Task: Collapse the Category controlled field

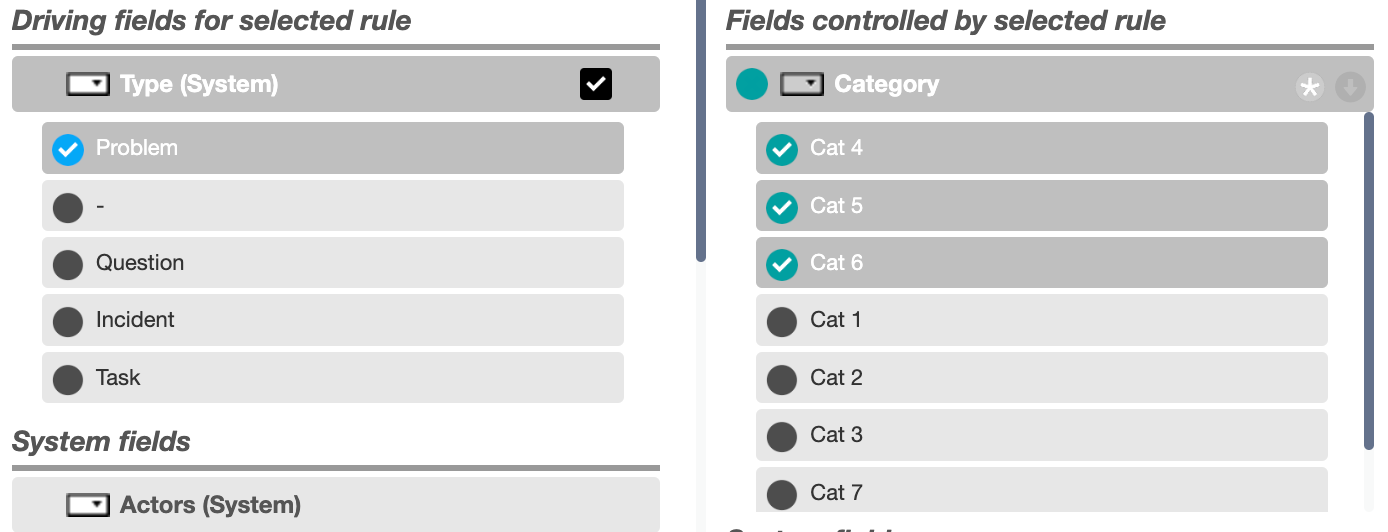Action: point(1050,84)
